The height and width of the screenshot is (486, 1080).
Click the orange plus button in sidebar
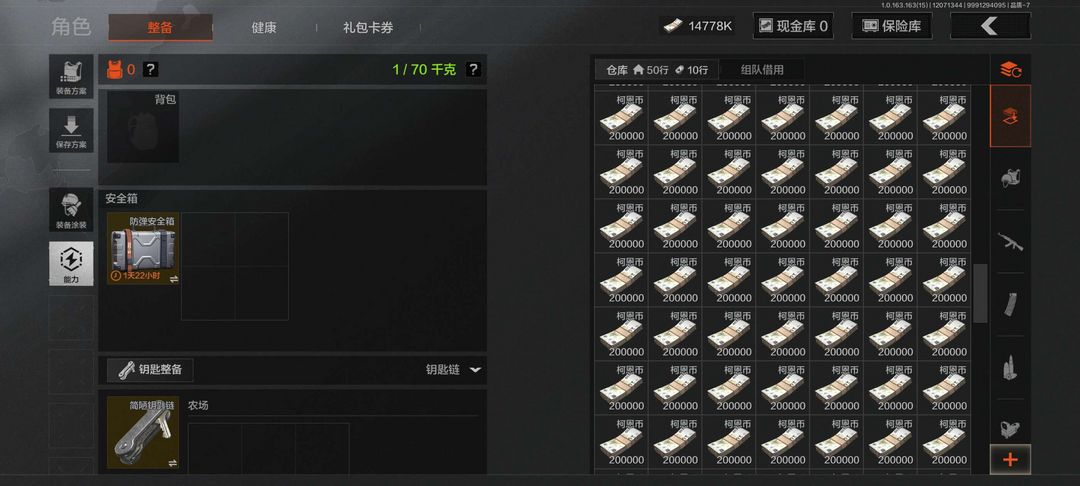1010,459
